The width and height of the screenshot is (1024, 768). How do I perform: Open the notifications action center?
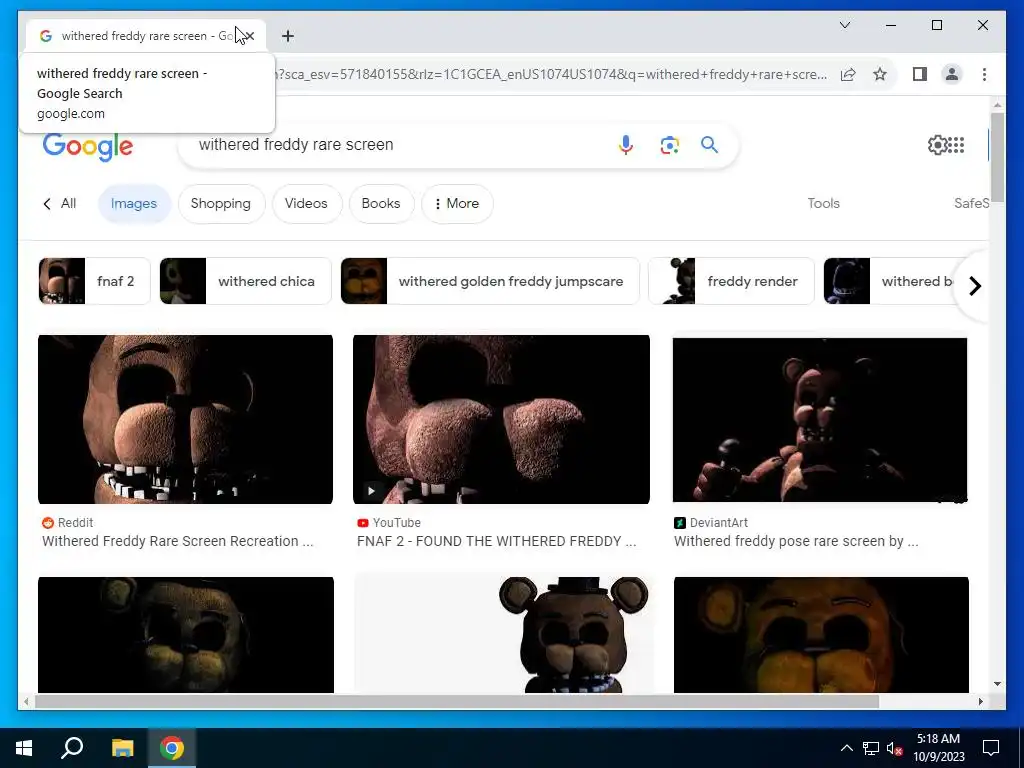(991, 748)
